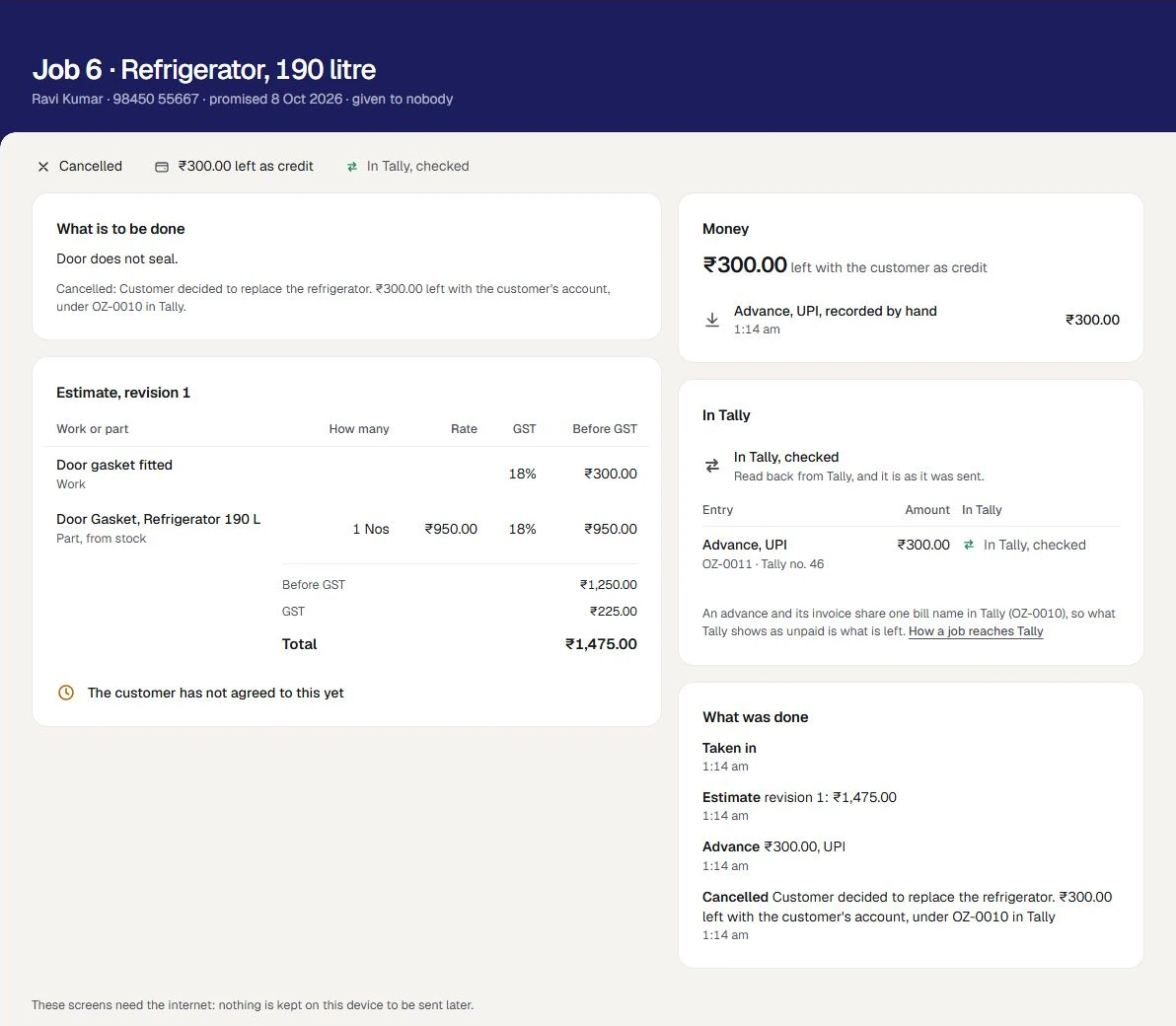The image size is (1176, 1026).
Task: Click the Door does not seal description
Action: [117, 258]
